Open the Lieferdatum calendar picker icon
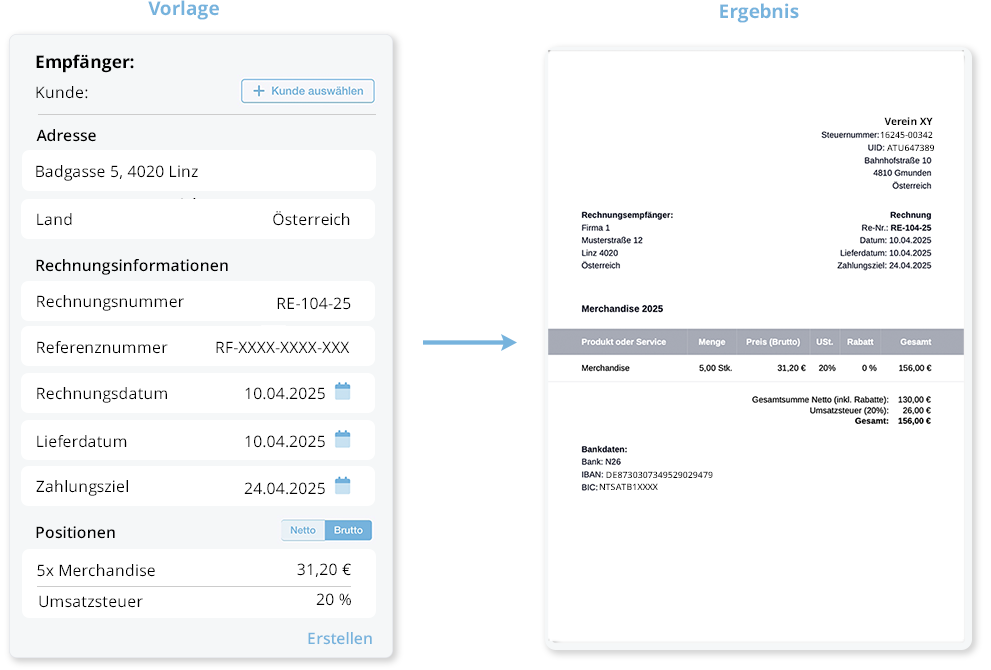The height and width of the screenshot is (670, 991). pyautogui.click(x=343, y=439)
